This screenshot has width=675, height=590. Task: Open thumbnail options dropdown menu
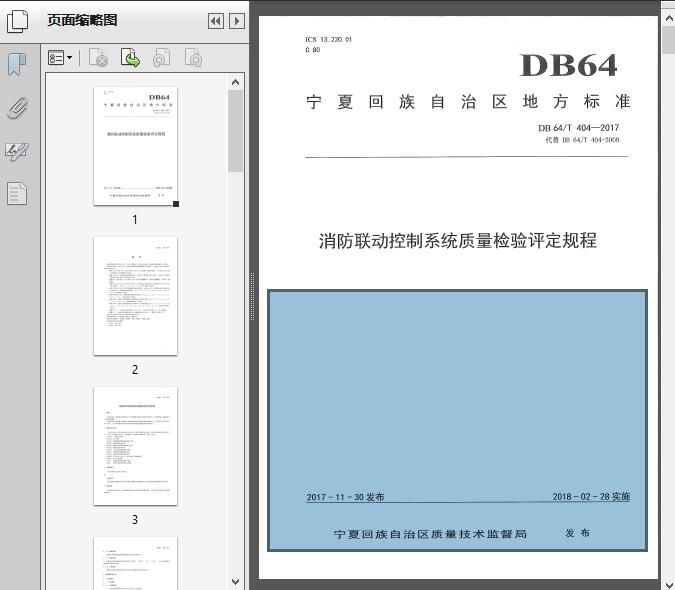[60, 58]
